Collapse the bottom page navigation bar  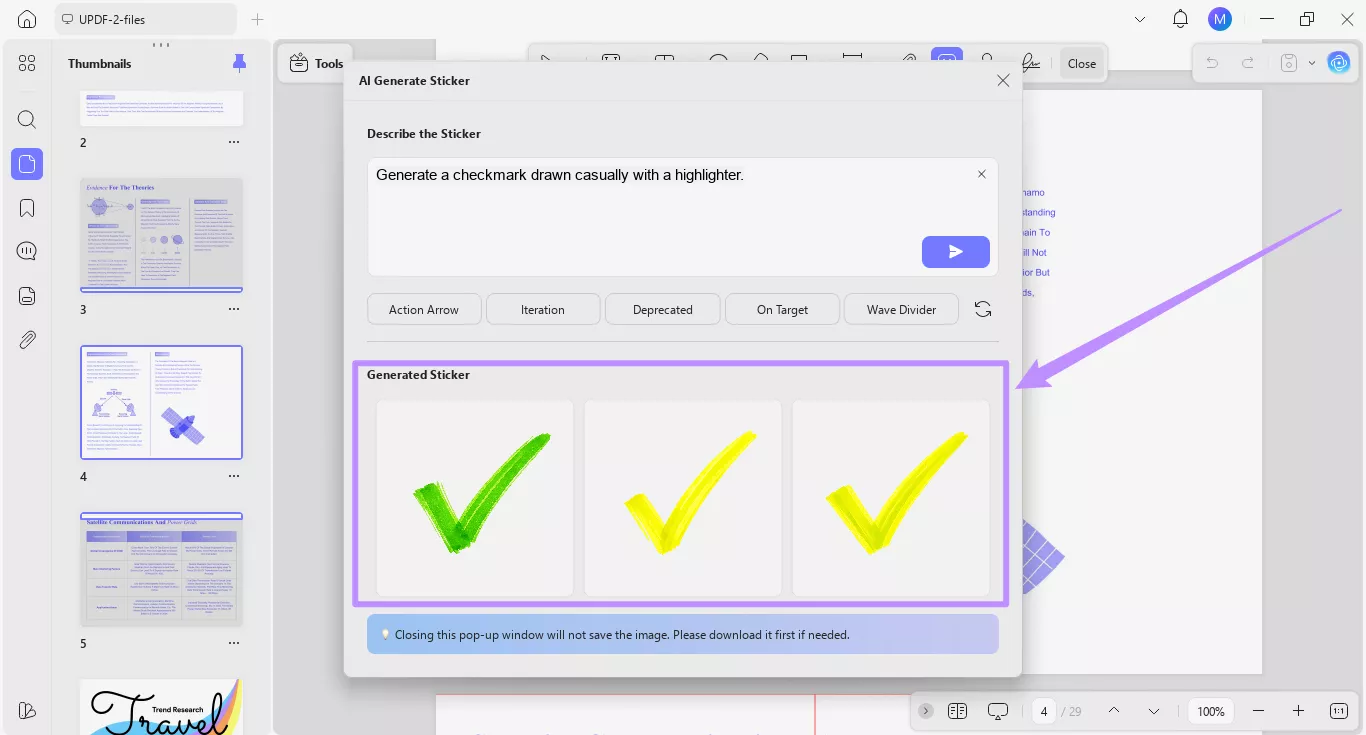pyautogui.click(x=926, y=711)
